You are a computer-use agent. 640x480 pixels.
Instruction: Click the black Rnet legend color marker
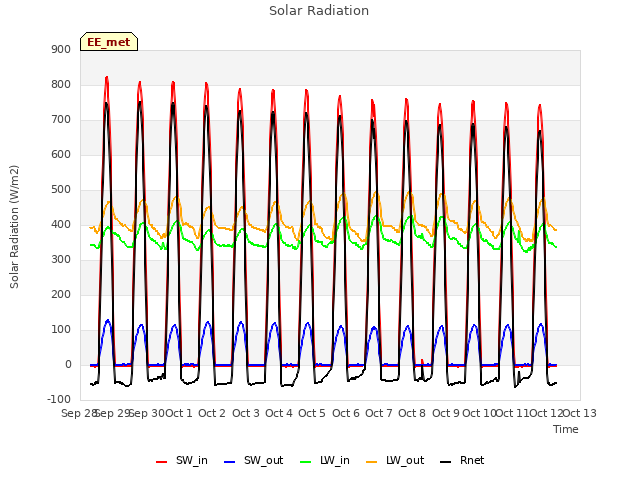446,462
